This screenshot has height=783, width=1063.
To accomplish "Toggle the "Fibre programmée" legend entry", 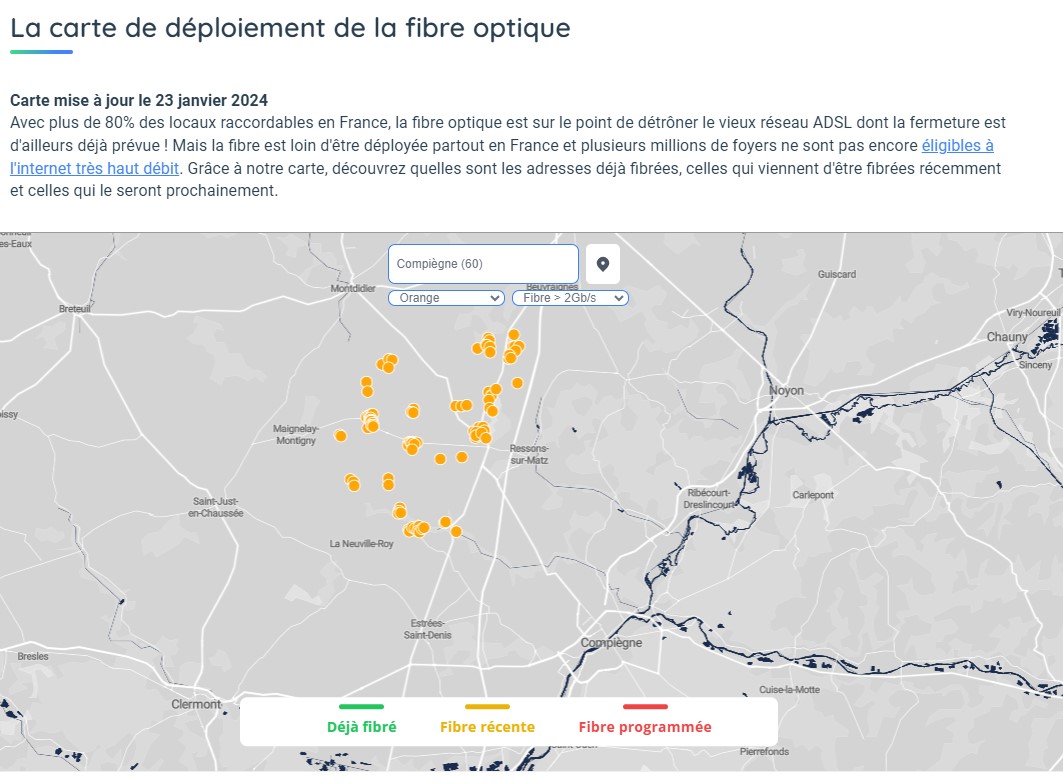I will [x=644, y=727].
